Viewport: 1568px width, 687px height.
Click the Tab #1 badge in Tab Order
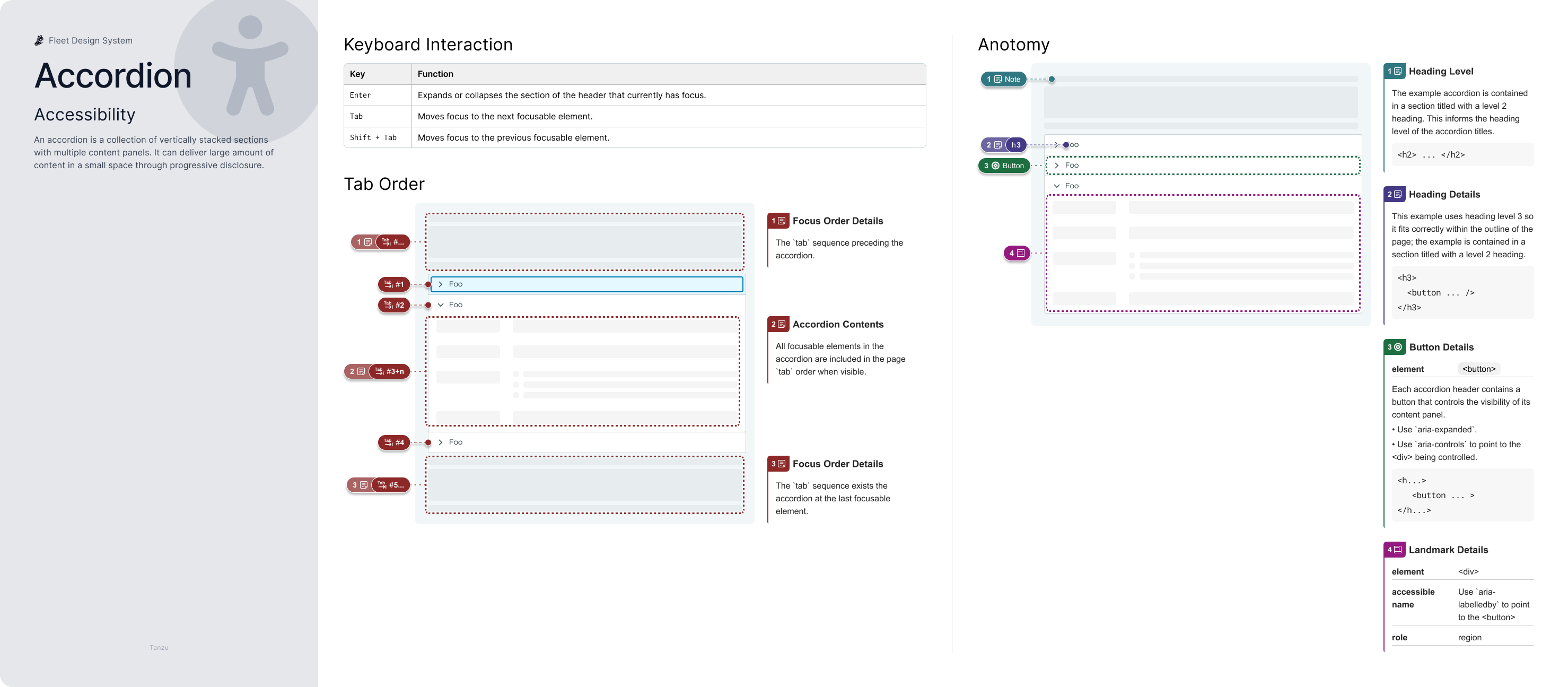tap(394, 284)
